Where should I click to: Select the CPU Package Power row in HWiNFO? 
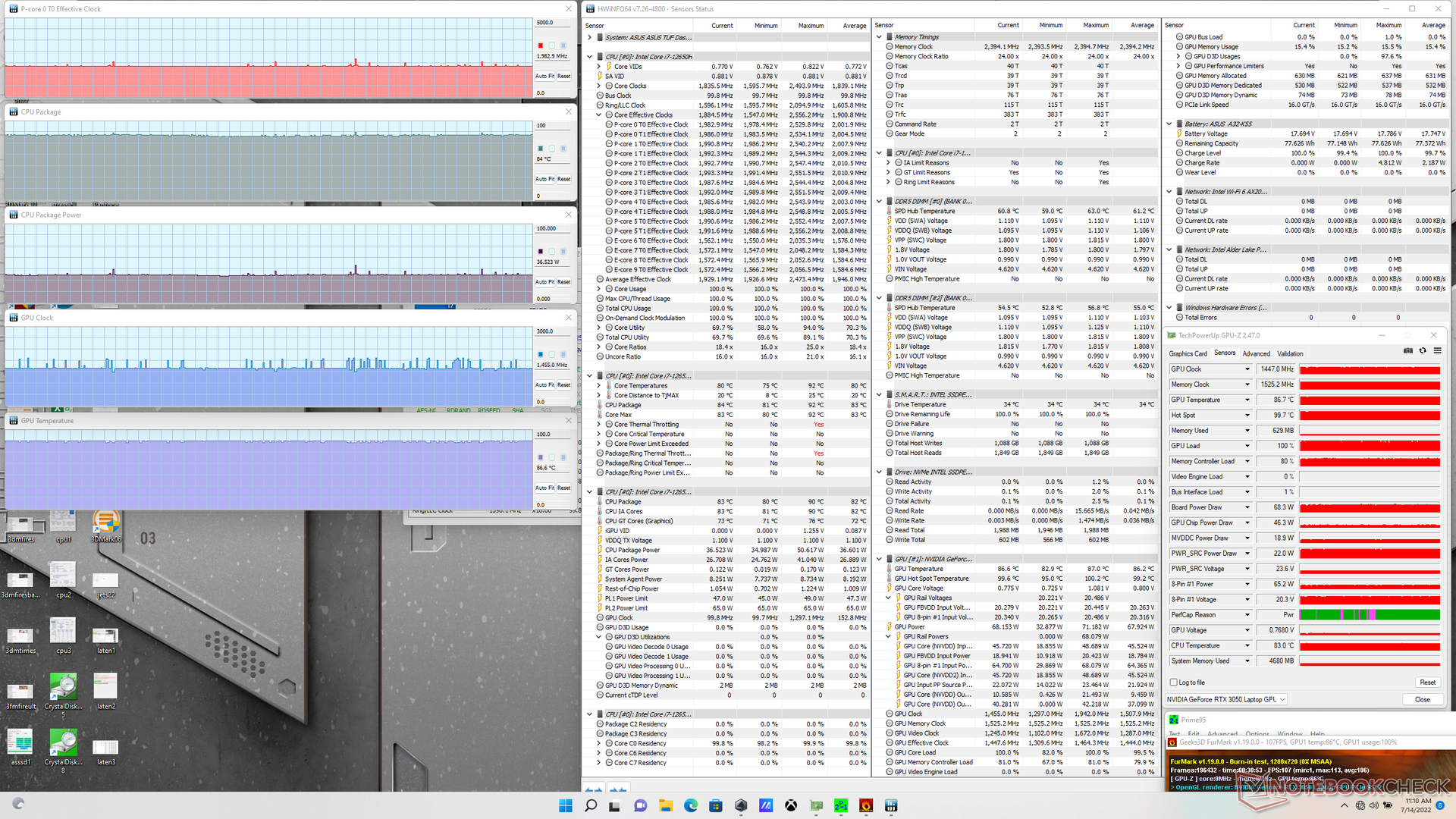pyautogui.click(x=727, y=551)
